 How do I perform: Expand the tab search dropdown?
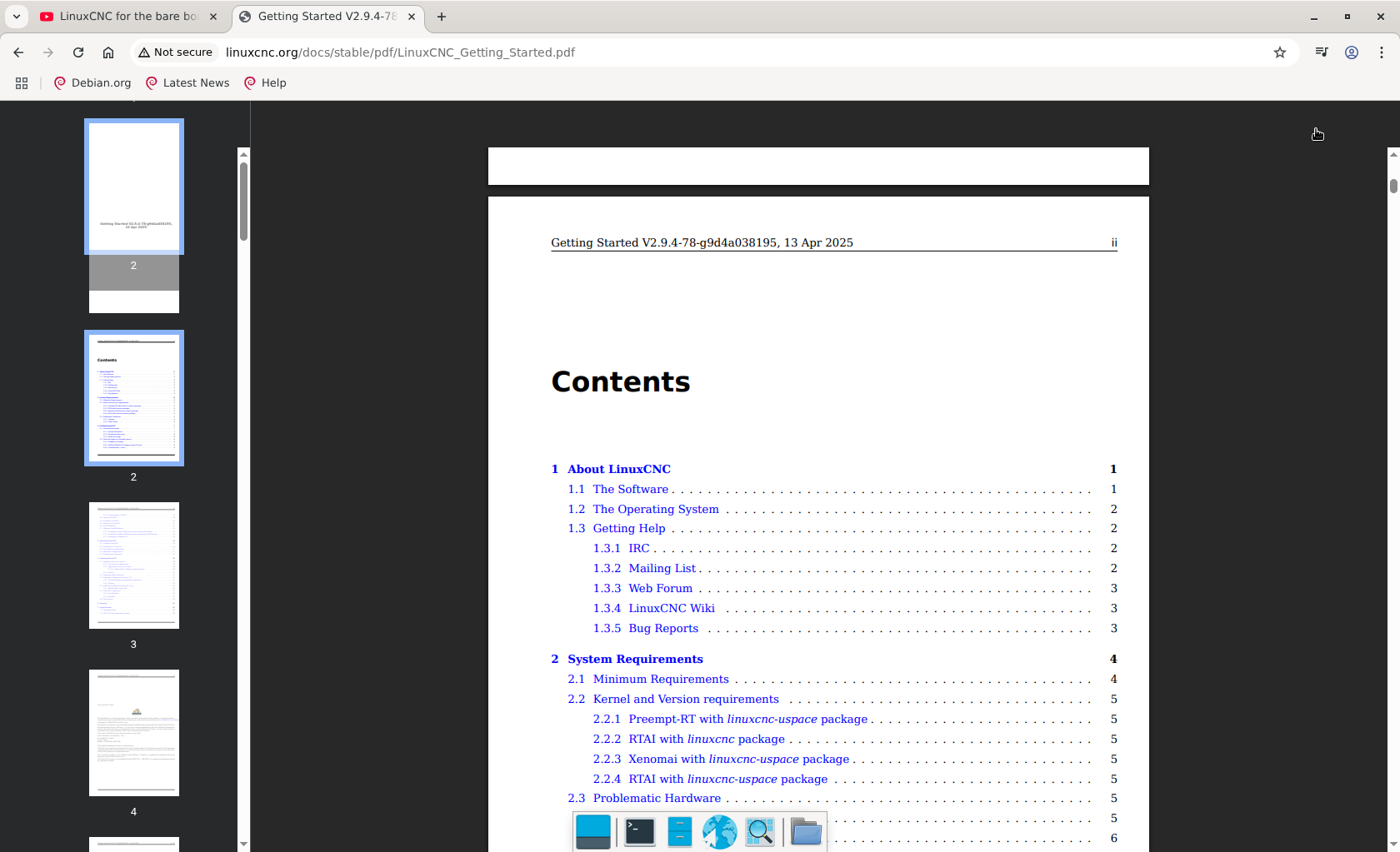tap(17, 17)
